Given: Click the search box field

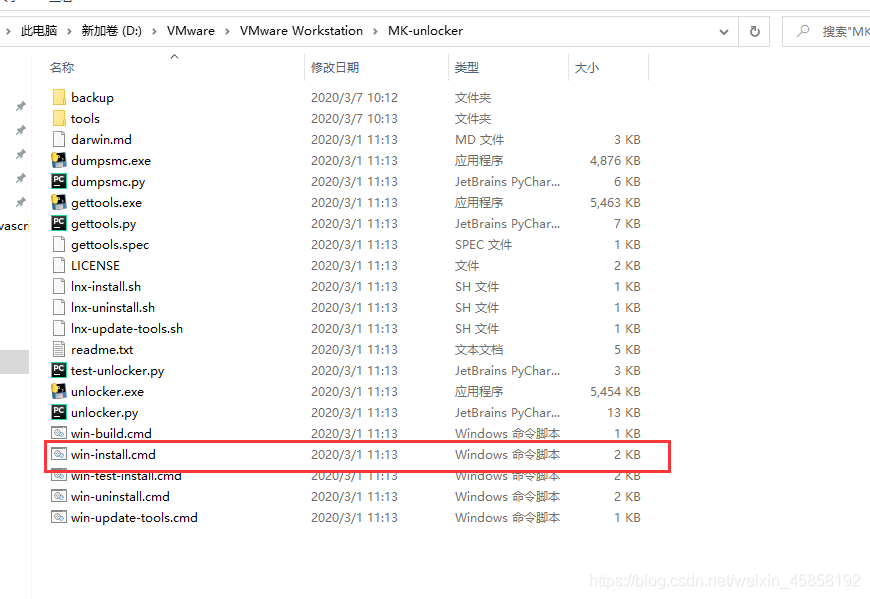Looking at the screenshot, I should [x=827, y=32].
